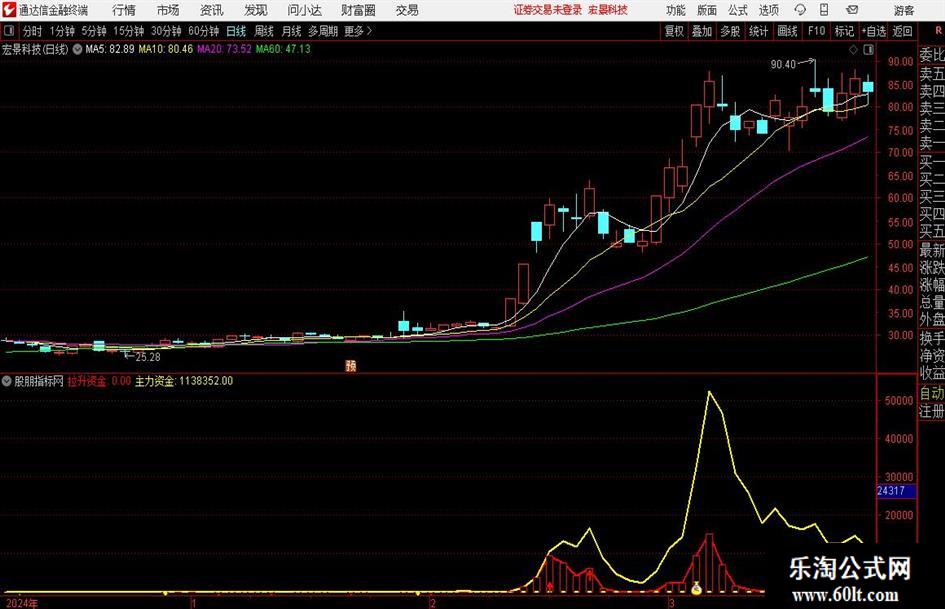Open the customer service headset icon
This screenshot has height=609, width=945.
800,10
